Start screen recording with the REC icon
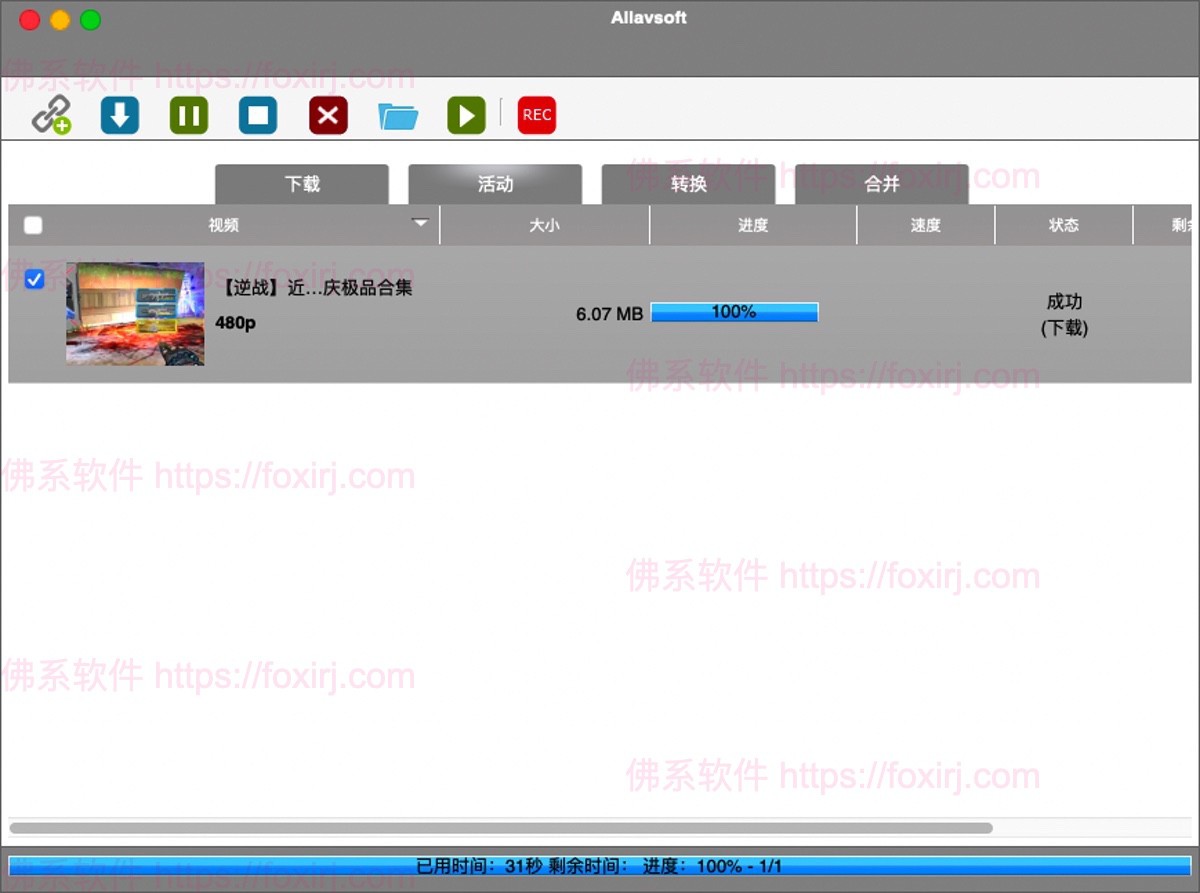 [x=536, y=115]
